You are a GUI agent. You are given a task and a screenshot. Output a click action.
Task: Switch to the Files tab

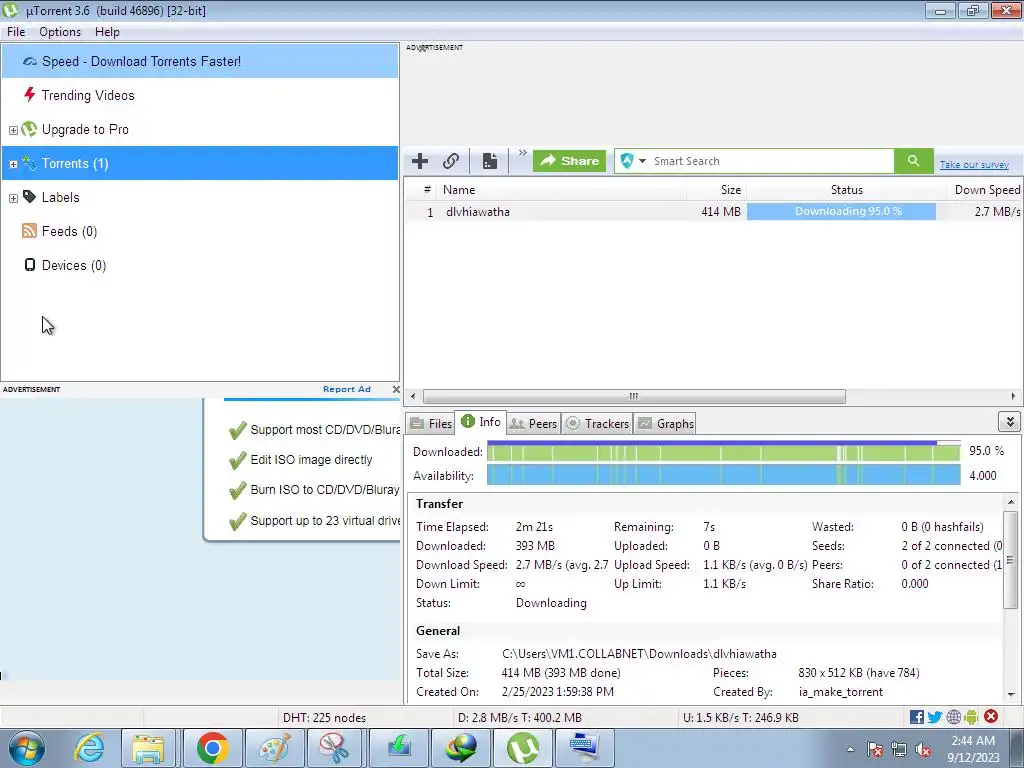click(x=431, y=424)
